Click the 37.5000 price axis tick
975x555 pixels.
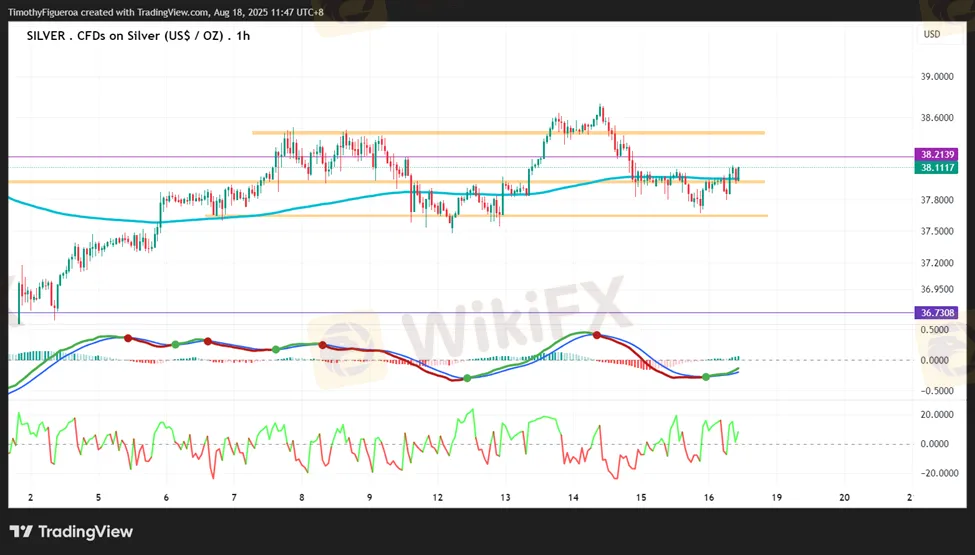pos(937,231)
